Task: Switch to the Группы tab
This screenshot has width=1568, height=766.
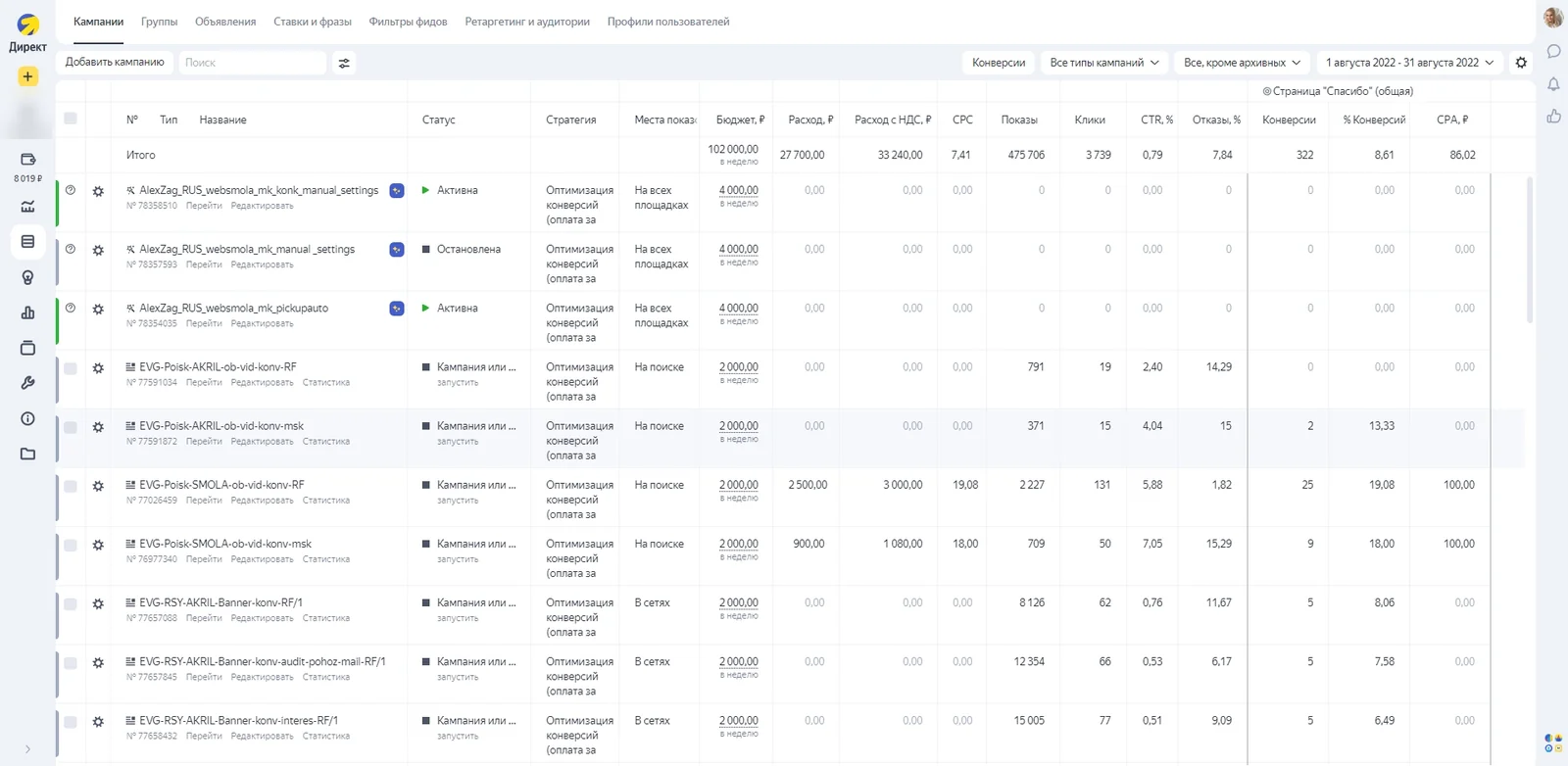Action: tap(159, 22)
